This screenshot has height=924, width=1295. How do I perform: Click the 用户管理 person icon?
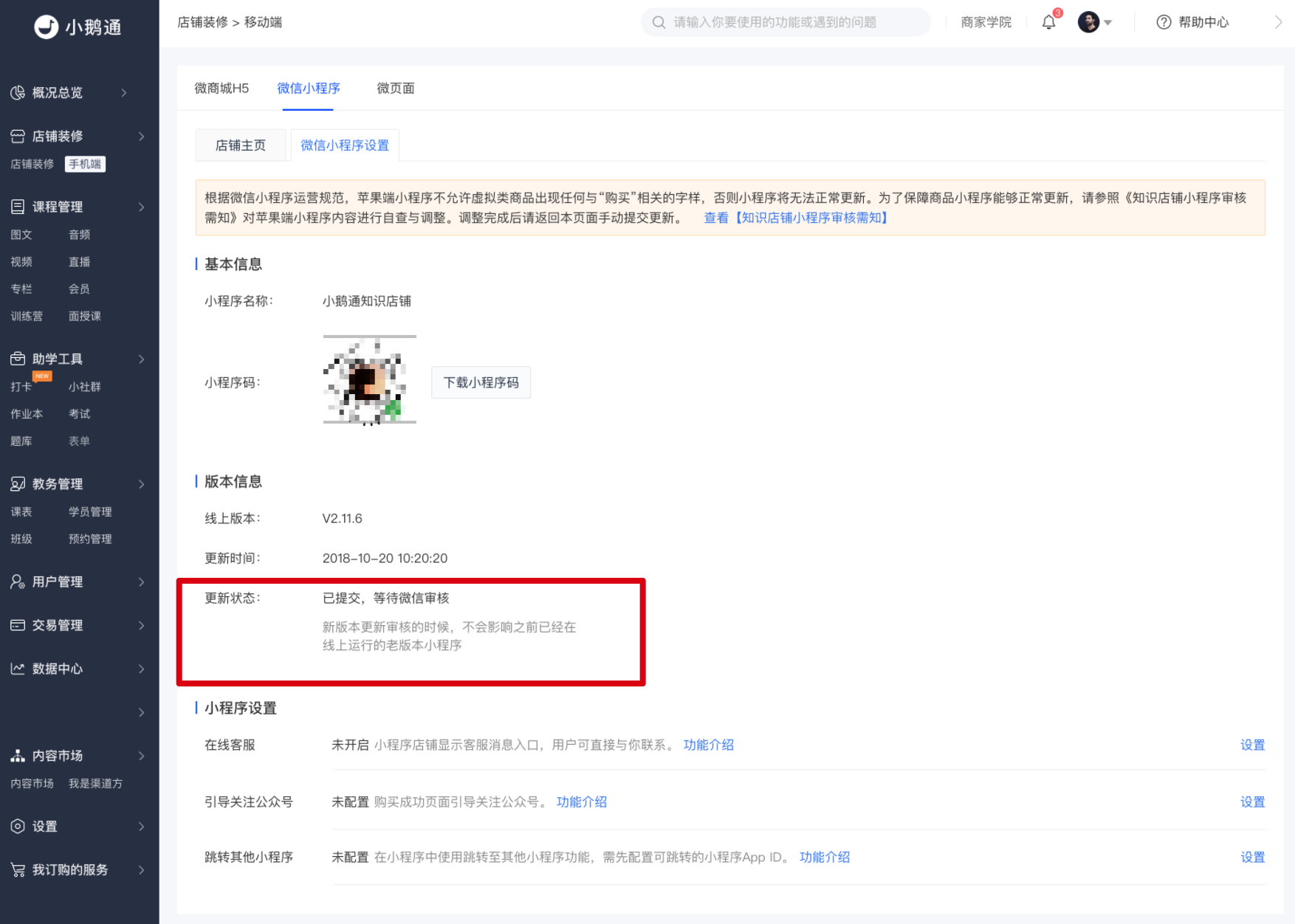point(18,582)
